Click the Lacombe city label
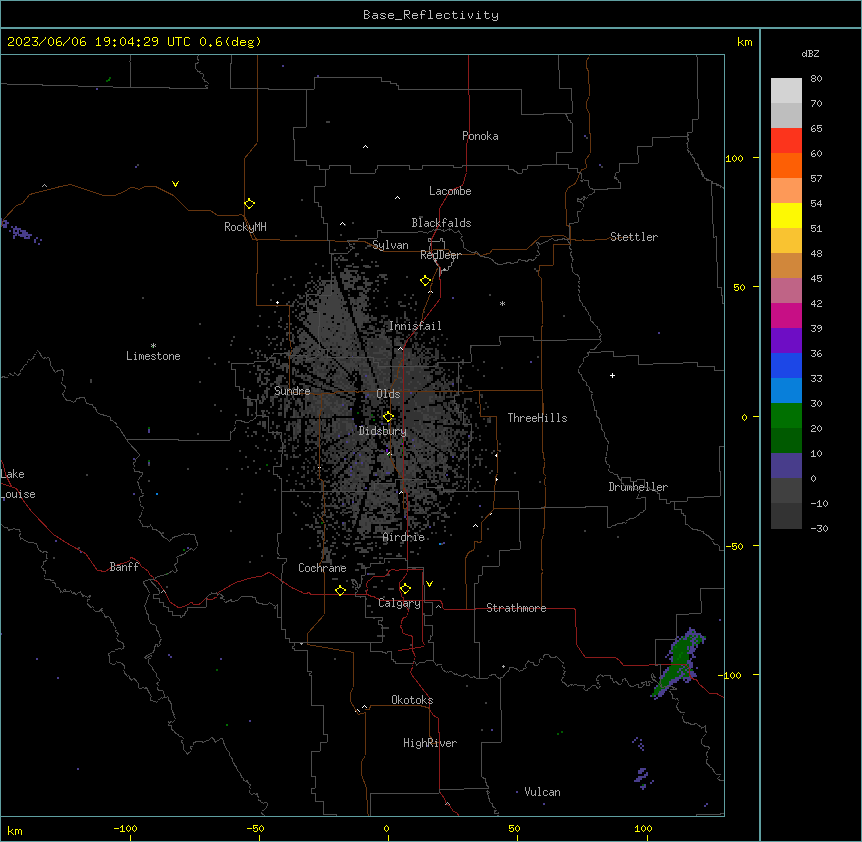Image resolution: width=862 pixels, height=842 pixels. (450, 191)
